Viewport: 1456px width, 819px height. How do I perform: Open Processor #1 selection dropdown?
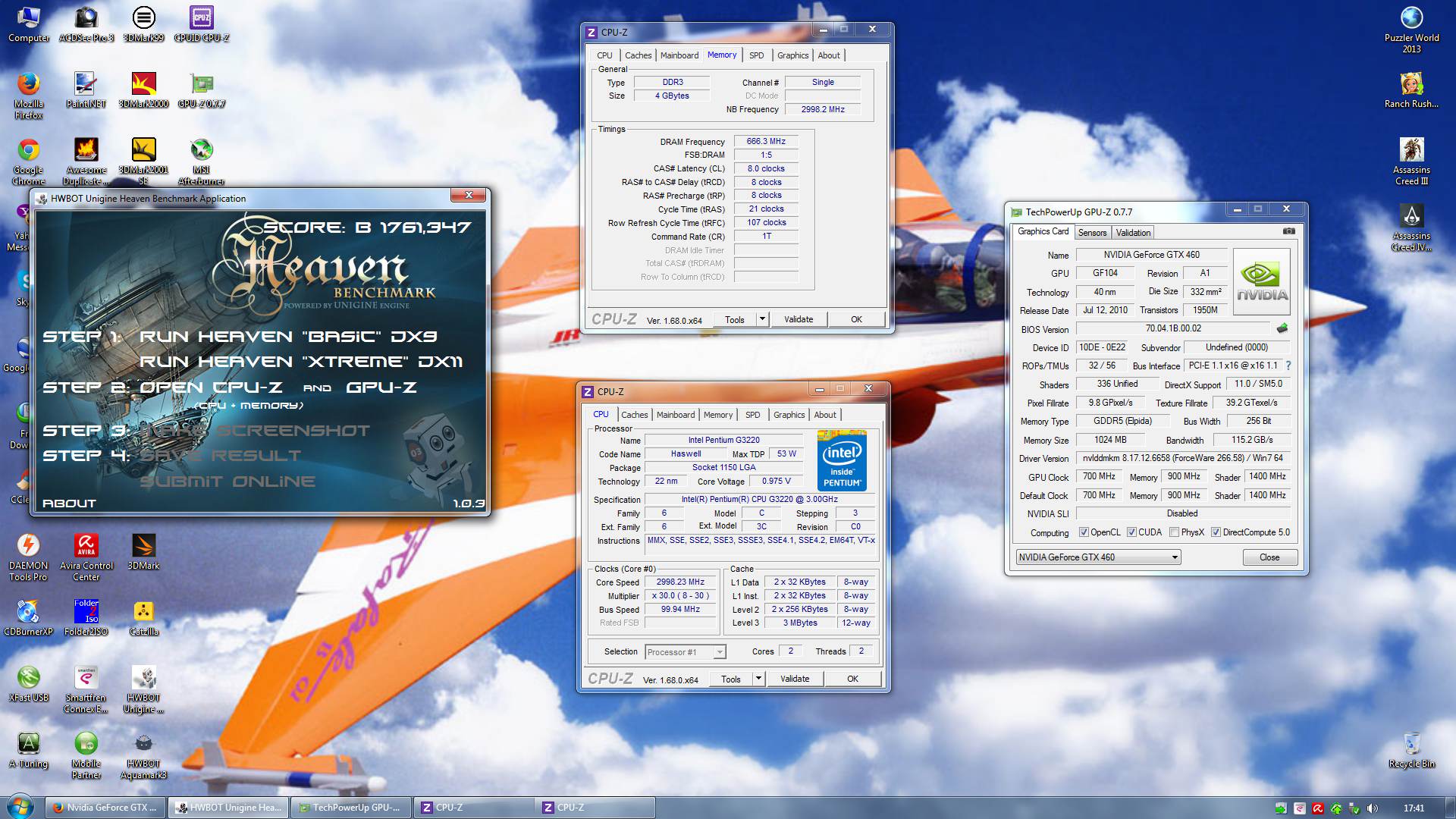pos(686,652)
